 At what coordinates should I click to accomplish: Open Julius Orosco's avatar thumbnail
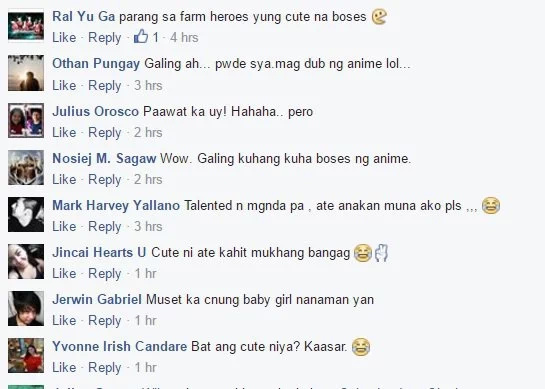pos(26,120)
